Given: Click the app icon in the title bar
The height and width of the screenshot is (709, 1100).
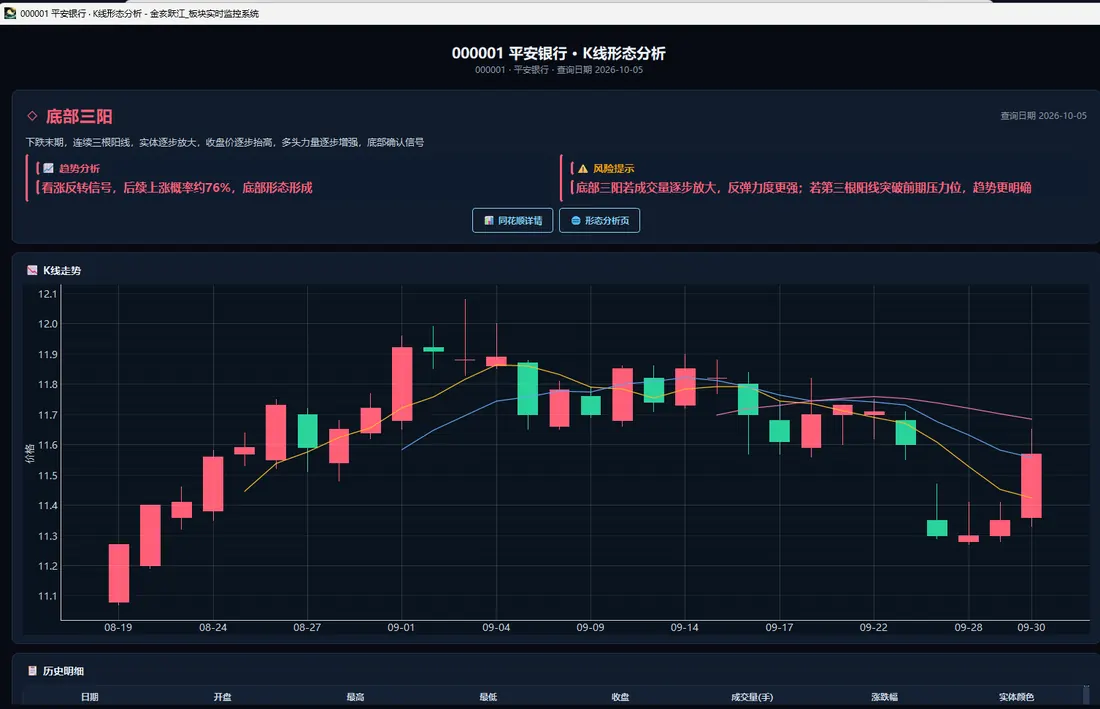Looking at the screenshot, I should (10, 13).
